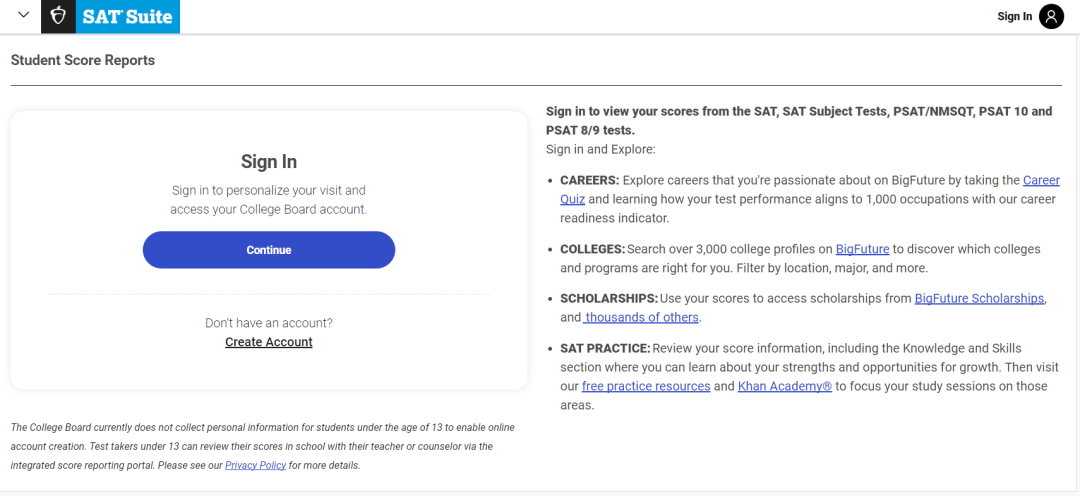Image resolution: width=1080 pixels, height=496 pixels.
Task: Click the Sign In text in header
Action: click(1014, 16)
